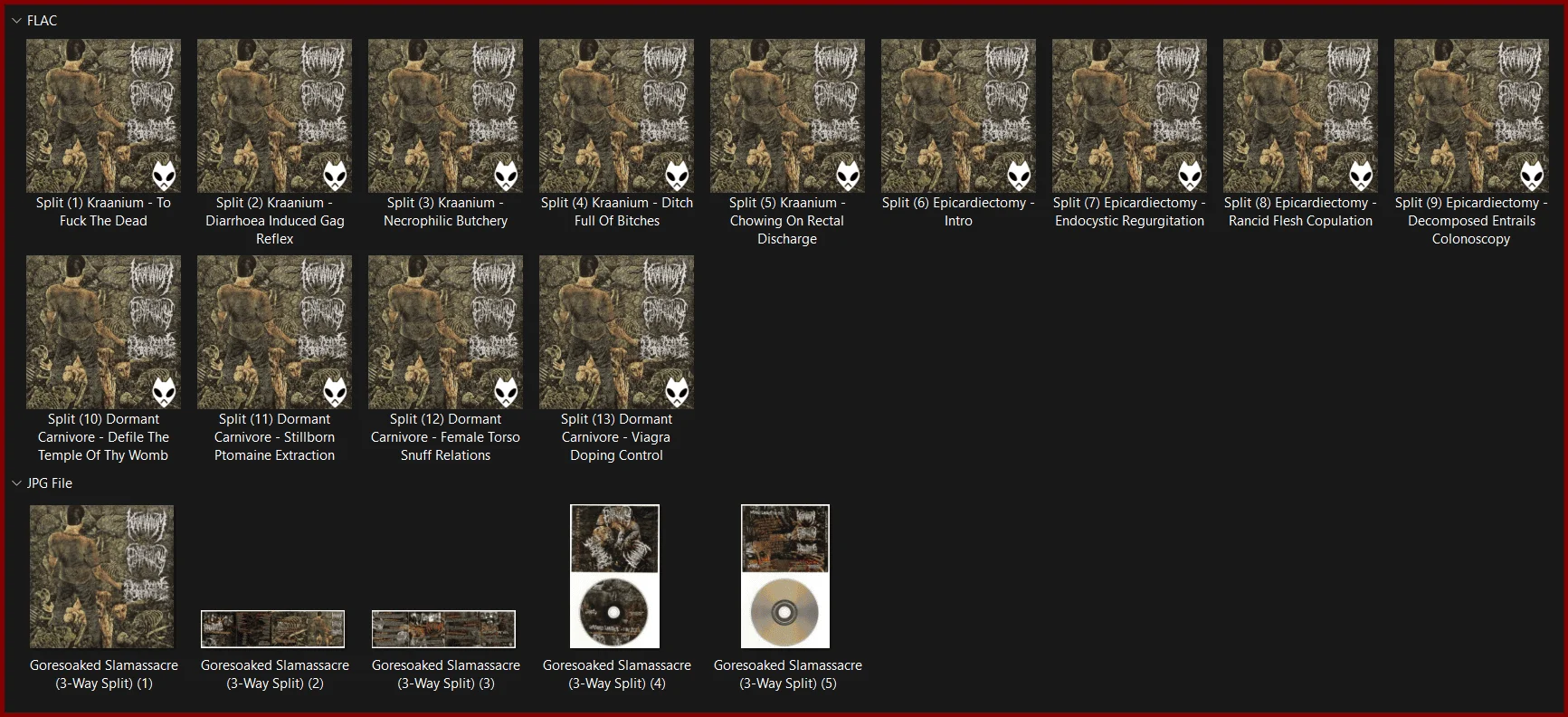Viewport: 1568px width, 717px height.
Task: Click file name 'Split (4) Kraanium - Ditch Full Of Bitches'
Action: tap(616, 212)
